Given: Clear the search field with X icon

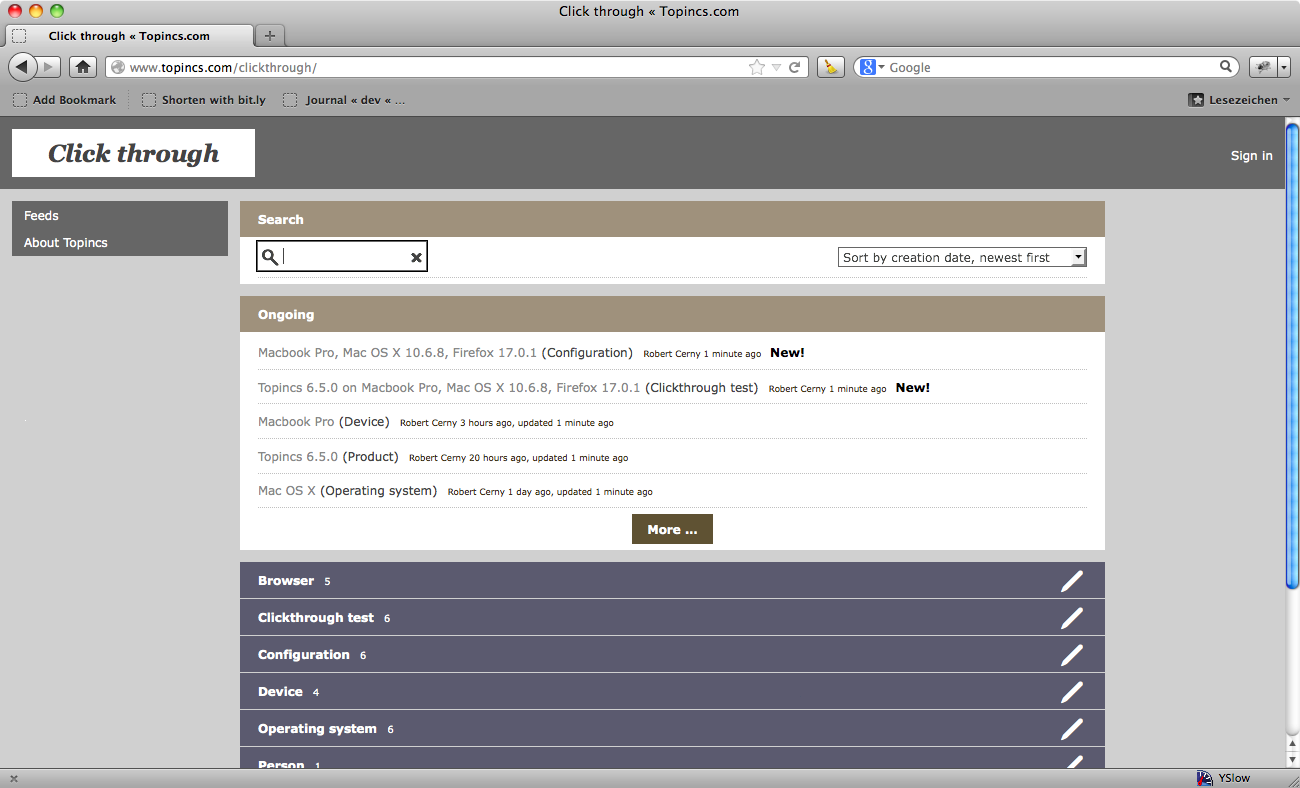Looking at the screenshot, I should click(416, 258).
